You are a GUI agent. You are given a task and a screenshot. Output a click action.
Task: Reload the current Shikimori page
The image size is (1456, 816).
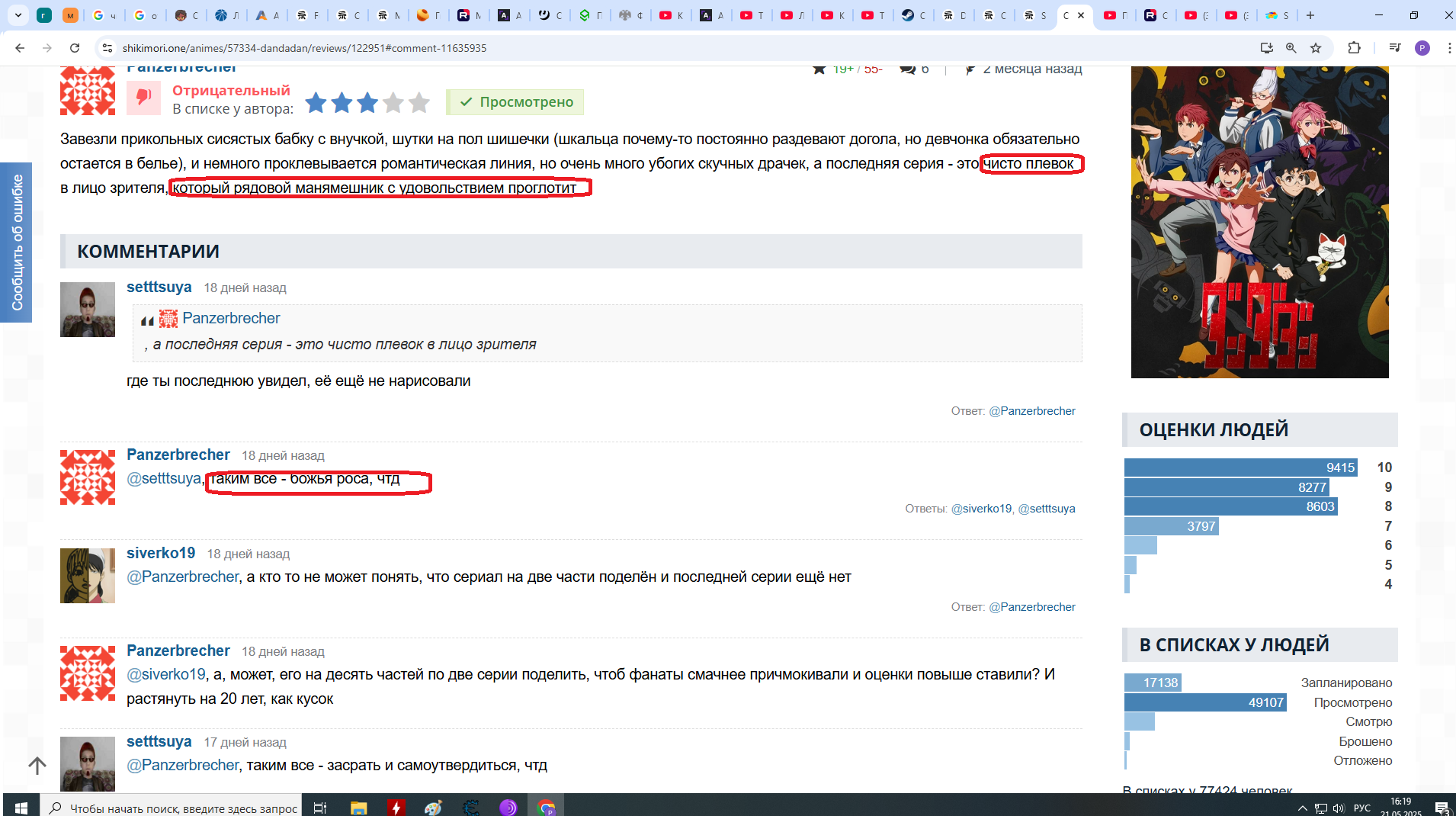(75, 48)
